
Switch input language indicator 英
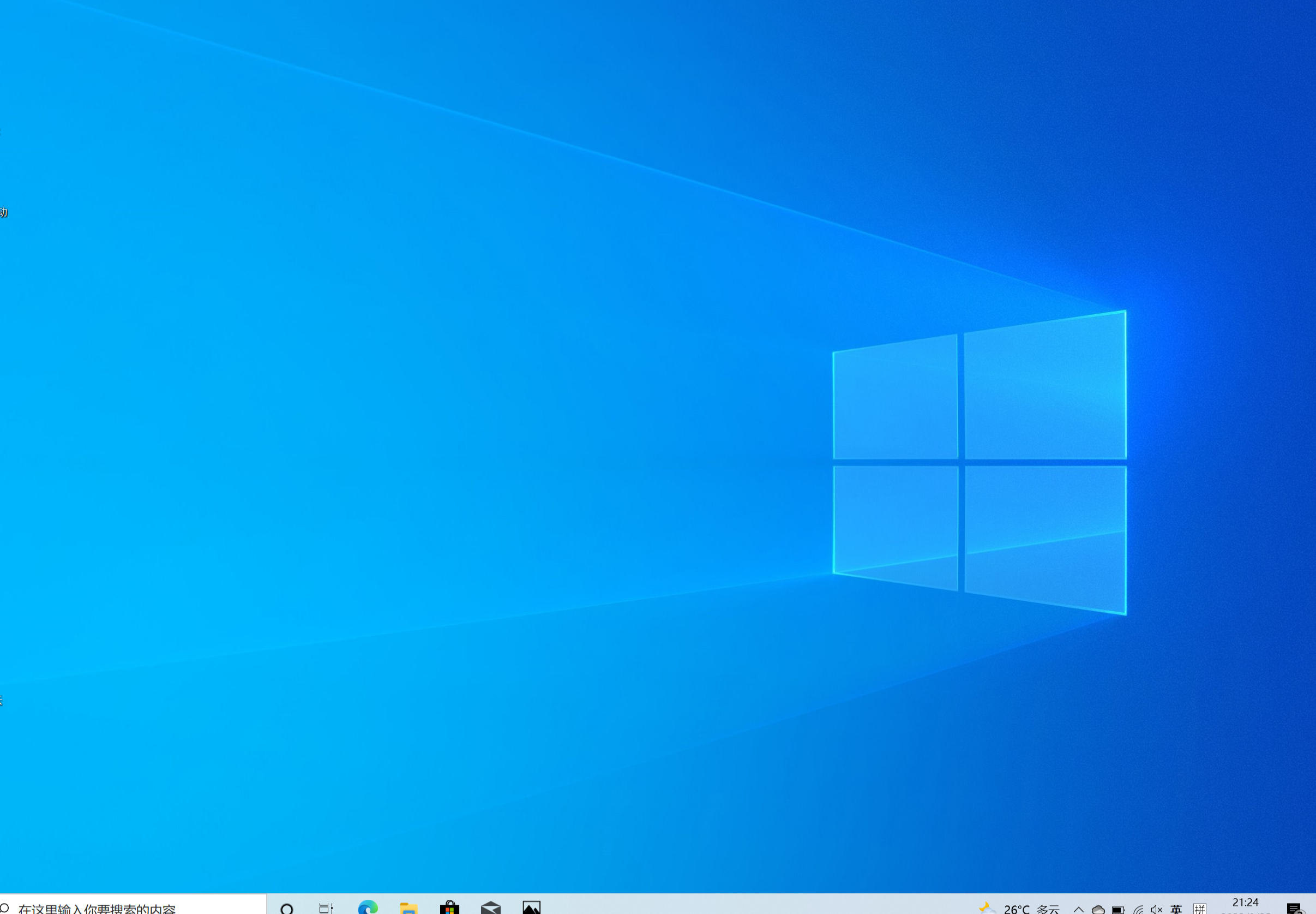1176,909
